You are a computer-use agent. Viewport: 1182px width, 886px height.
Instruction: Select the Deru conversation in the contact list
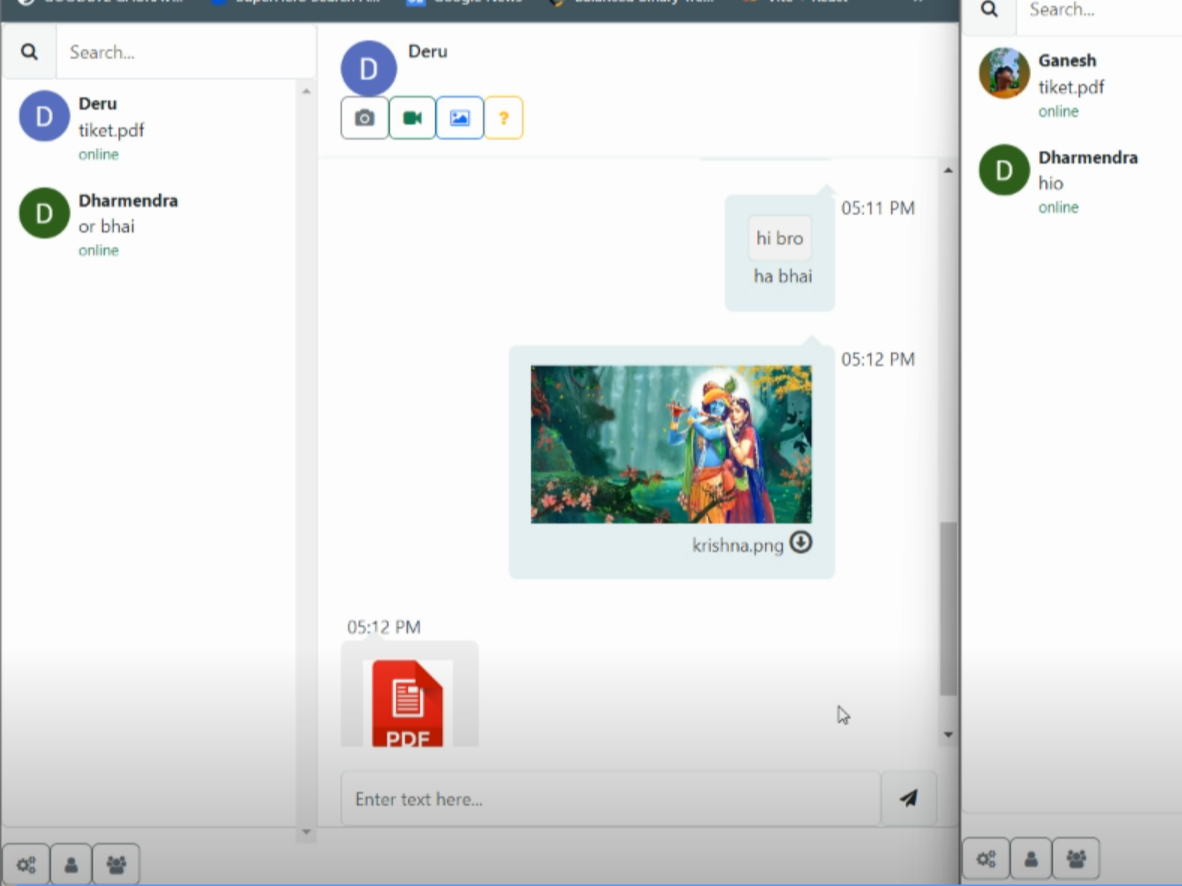click(x=150, y=125)
